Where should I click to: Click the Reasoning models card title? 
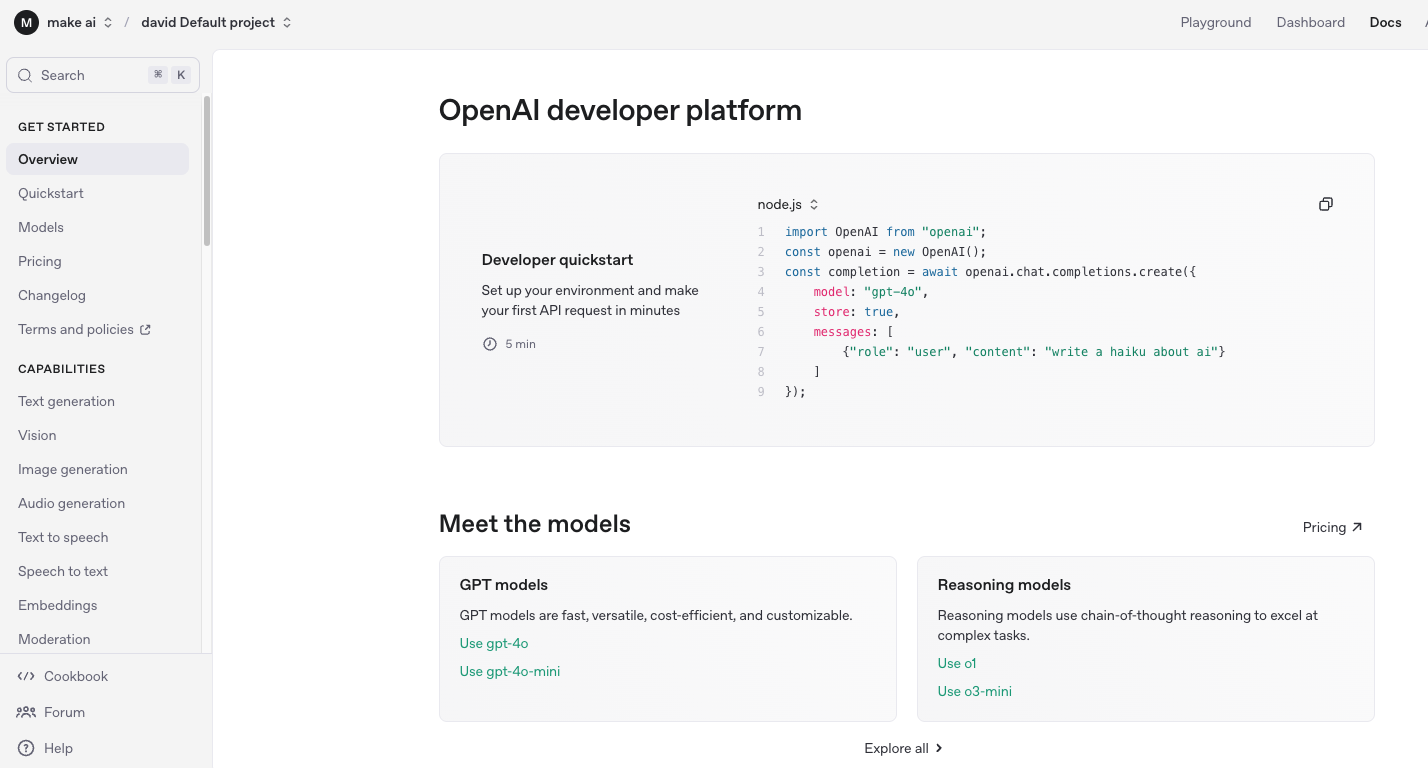[1004, 585]
